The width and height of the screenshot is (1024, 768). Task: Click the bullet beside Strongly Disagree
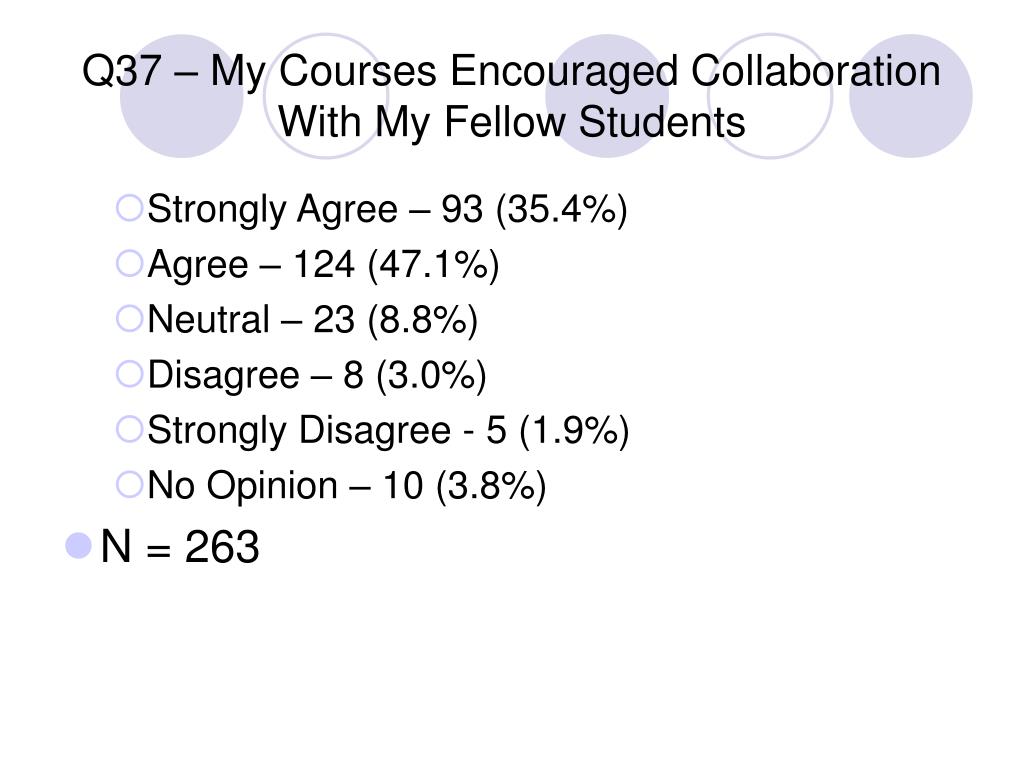click(129, 430)
